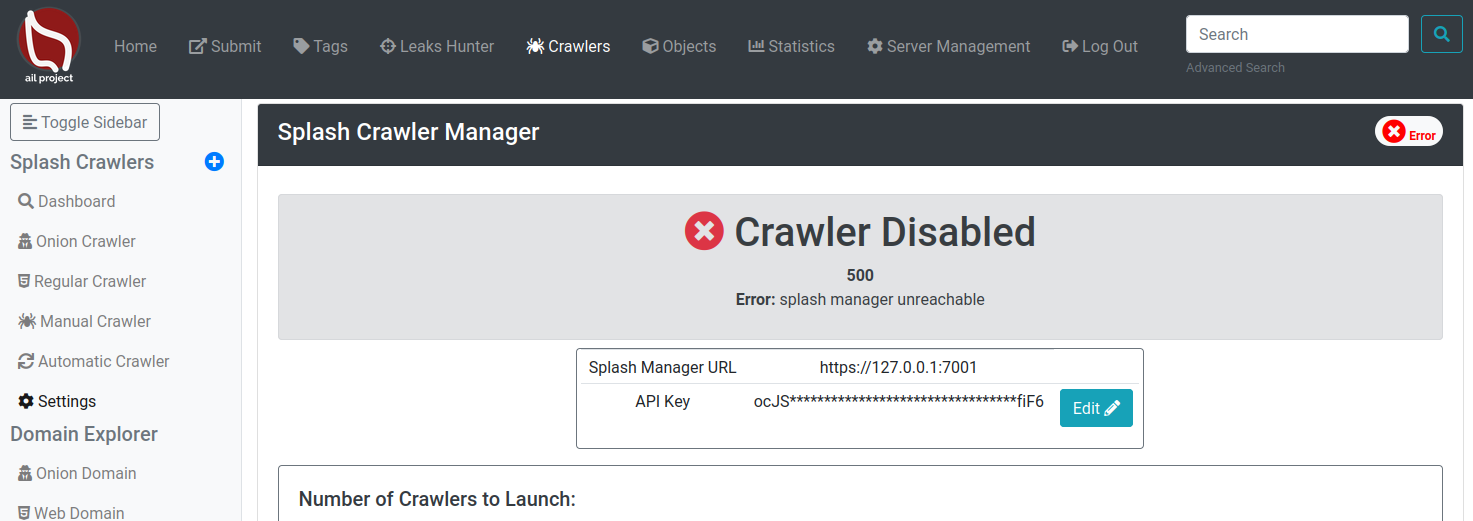Open the Onion Crawler sidebar item
1473x521 pixels.
click(77, 241)
